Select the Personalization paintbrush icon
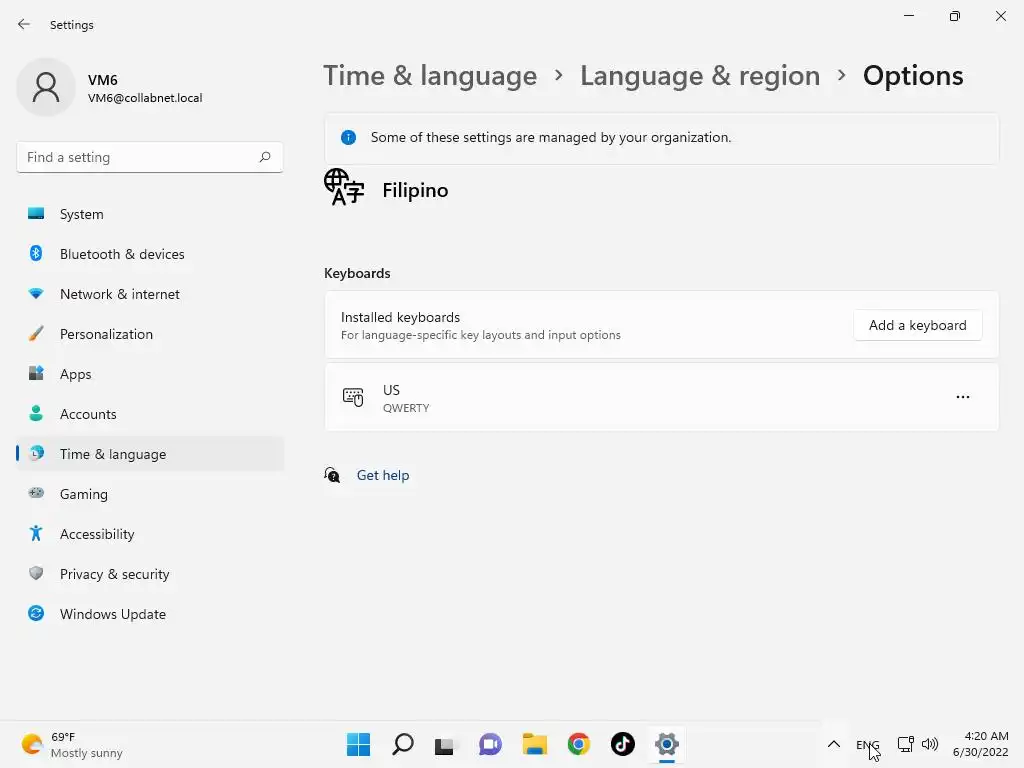The image size is (1024, 768). click(x=36, y=334)
